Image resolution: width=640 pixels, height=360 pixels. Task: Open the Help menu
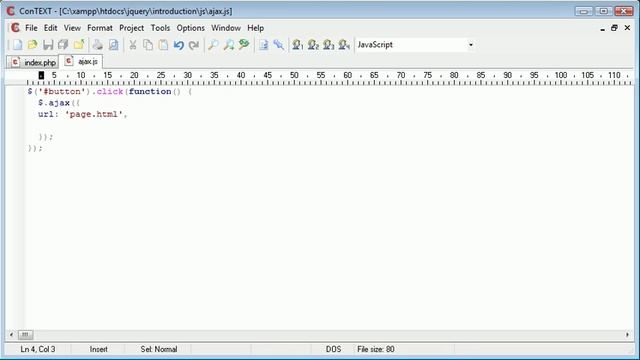(x=256, y=28)
